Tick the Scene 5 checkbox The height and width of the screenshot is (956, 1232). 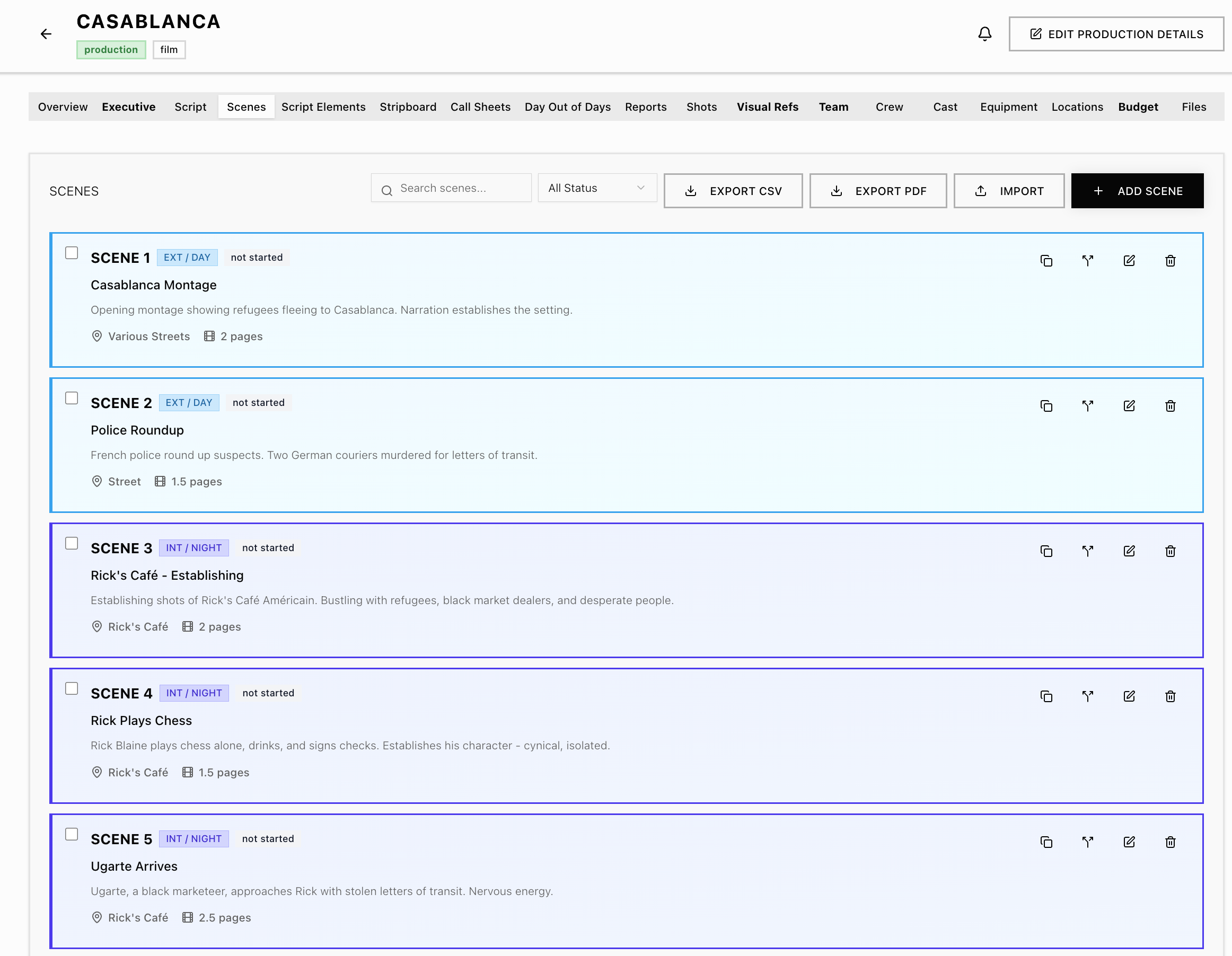point(72,834)
